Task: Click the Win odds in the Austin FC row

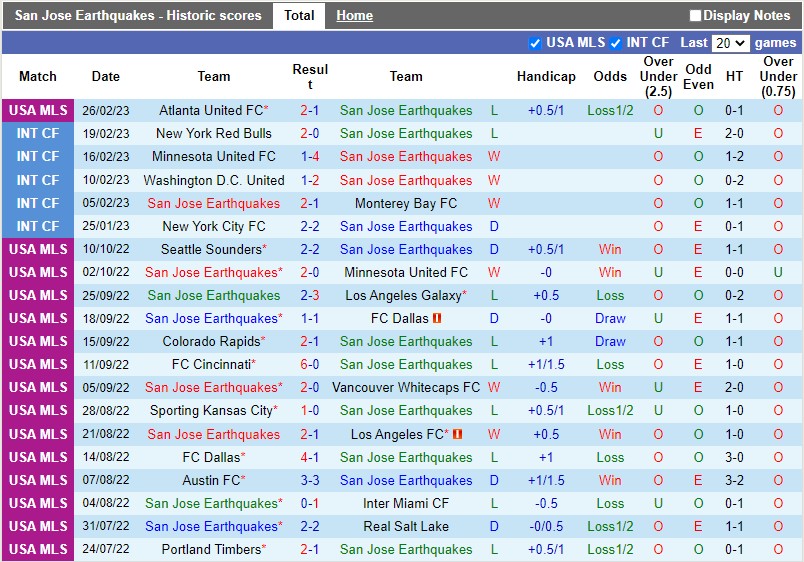Action: (610, 480)
